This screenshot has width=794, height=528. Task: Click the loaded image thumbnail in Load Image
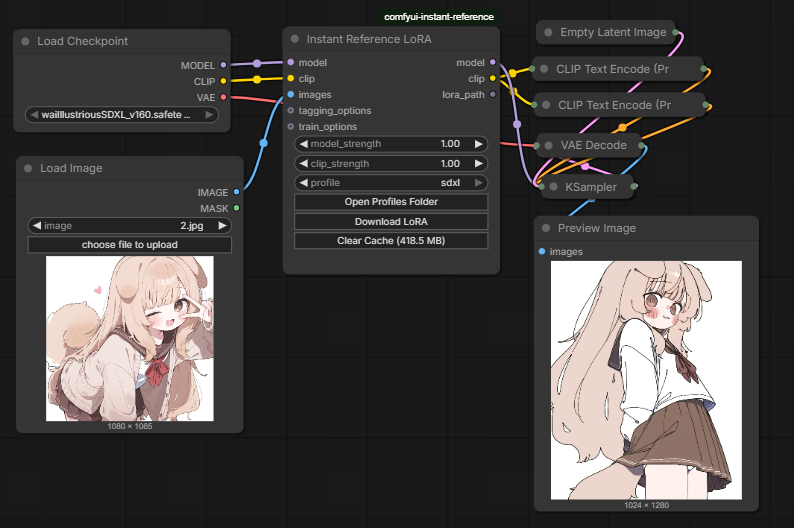130,339
